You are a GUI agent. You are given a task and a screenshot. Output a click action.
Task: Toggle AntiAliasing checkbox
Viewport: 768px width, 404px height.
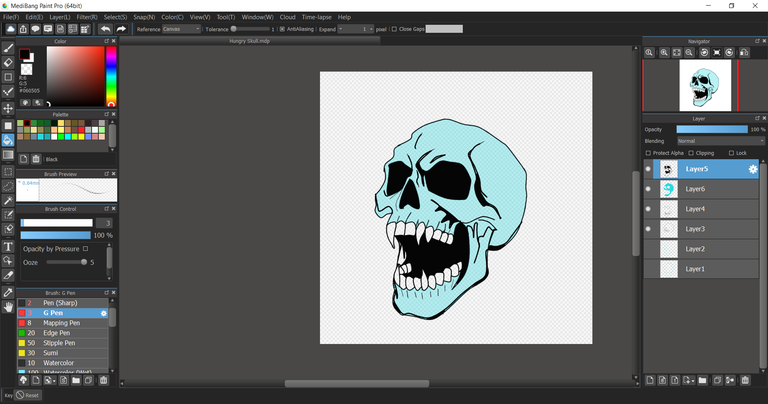pyautogui.click(x=282, y=29)
